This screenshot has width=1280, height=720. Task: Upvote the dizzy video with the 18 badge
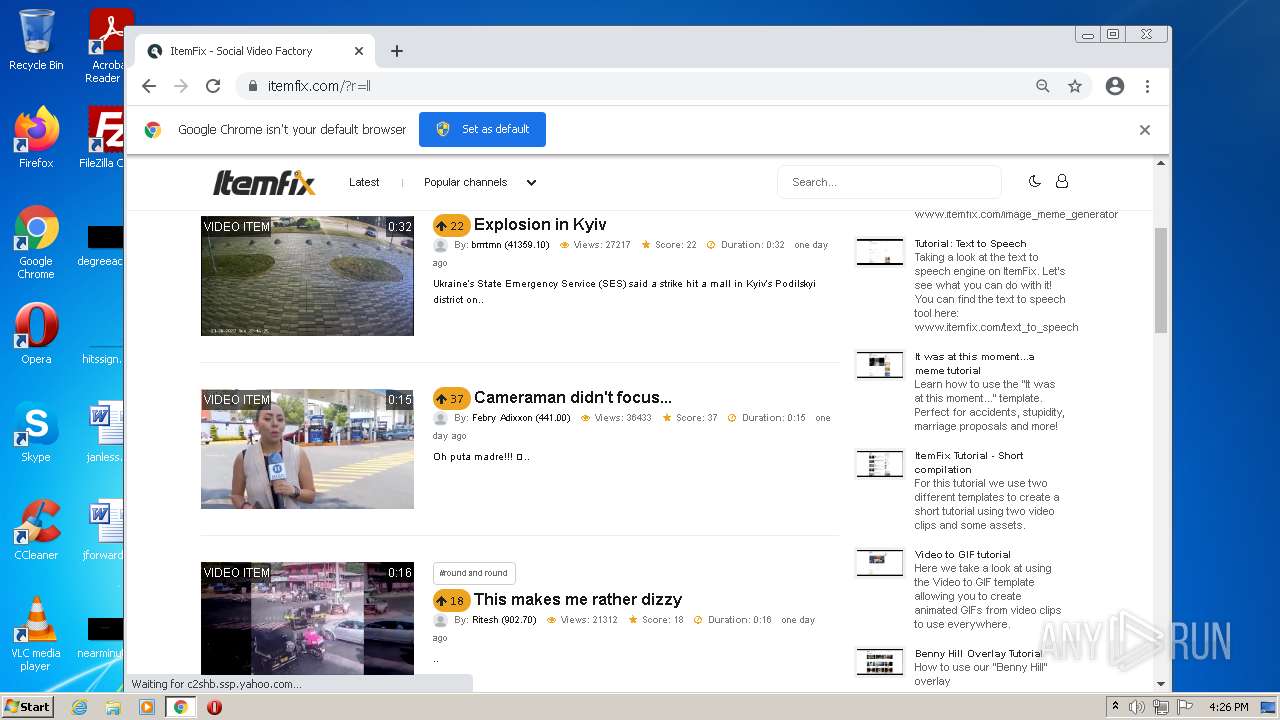[x=451, y=601]
